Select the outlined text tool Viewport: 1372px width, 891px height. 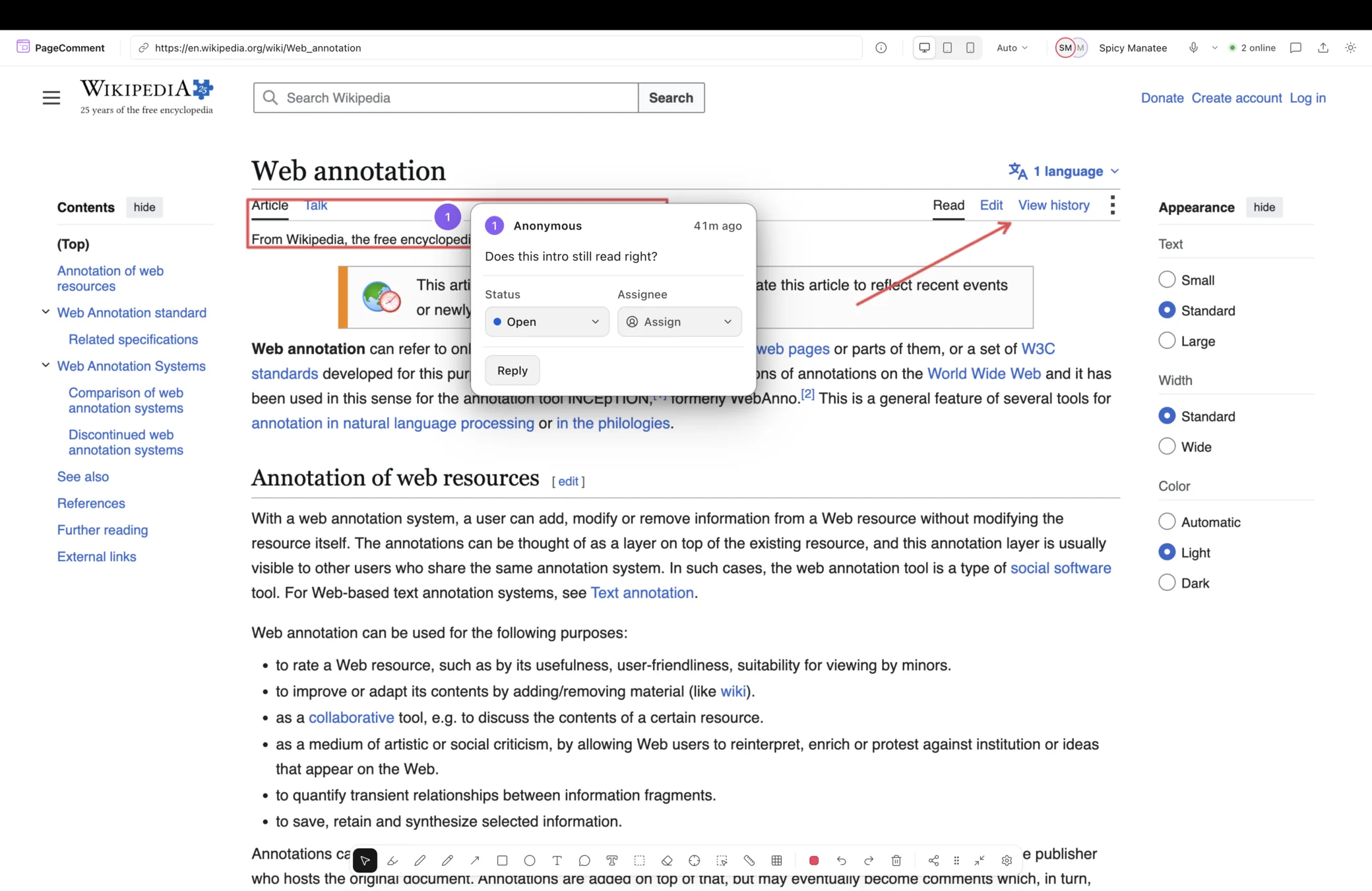tap(612, 860)
